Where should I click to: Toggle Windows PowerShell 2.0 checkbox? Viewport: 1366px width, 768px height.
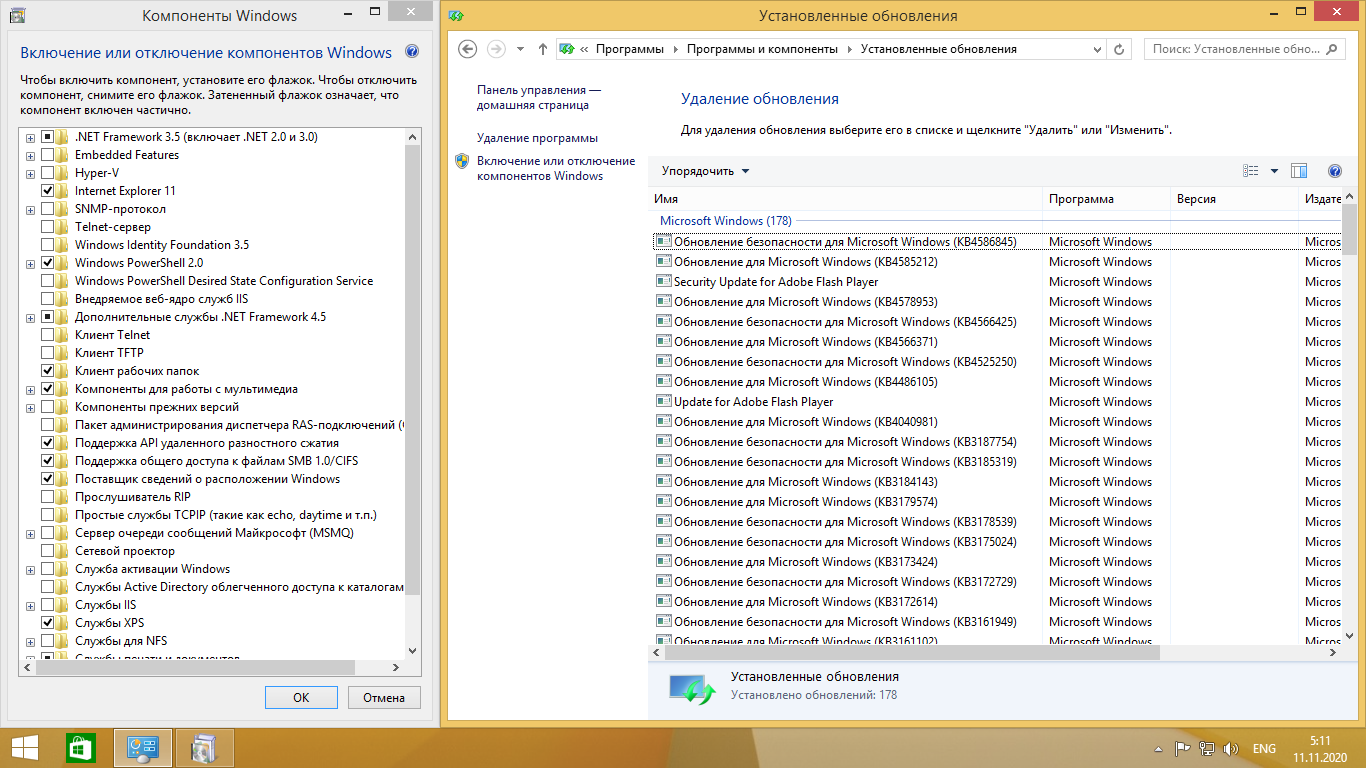(48, 263)
